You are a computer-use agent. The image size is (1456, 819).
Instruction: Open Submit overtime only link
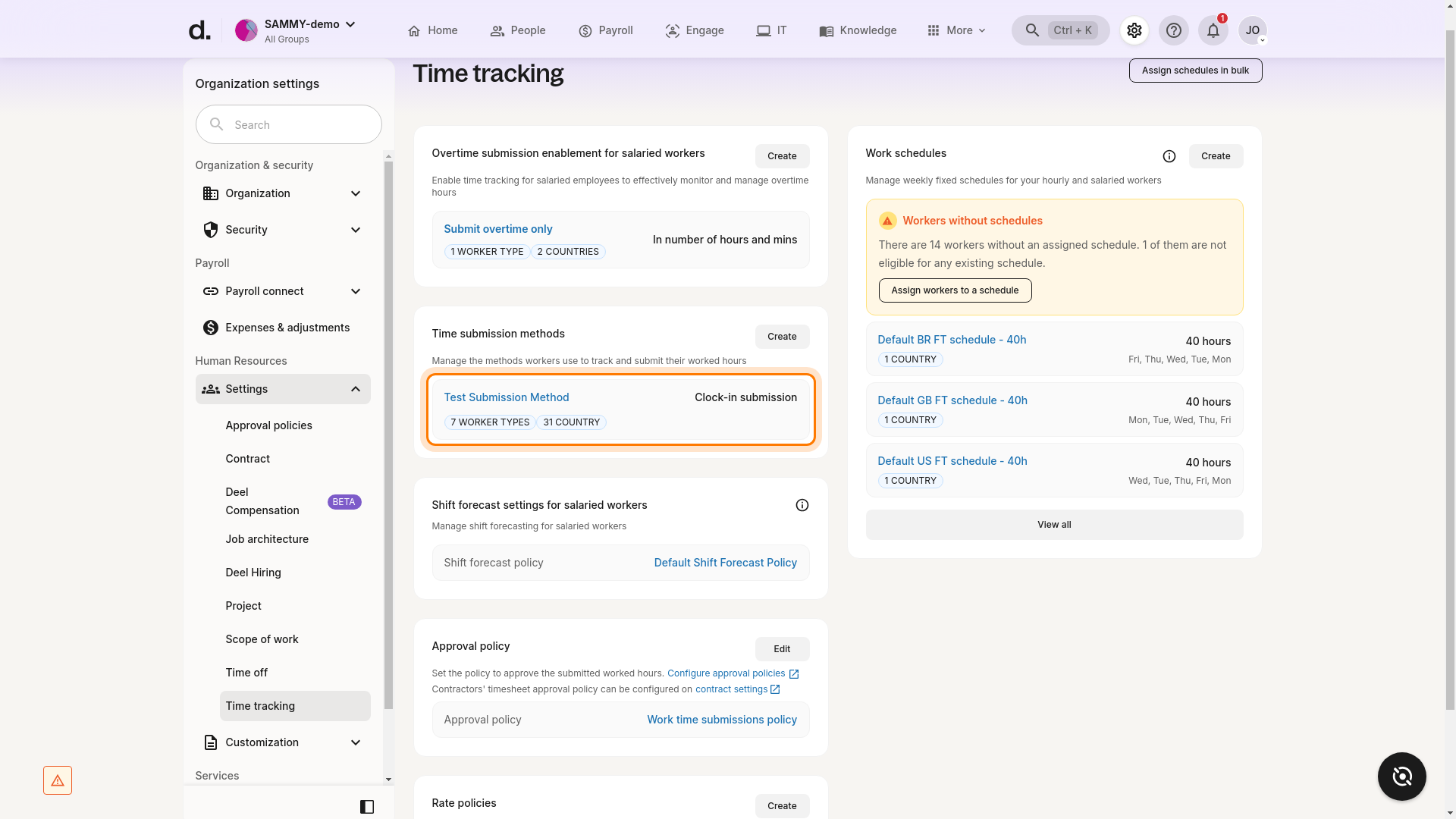pos(497,229)
